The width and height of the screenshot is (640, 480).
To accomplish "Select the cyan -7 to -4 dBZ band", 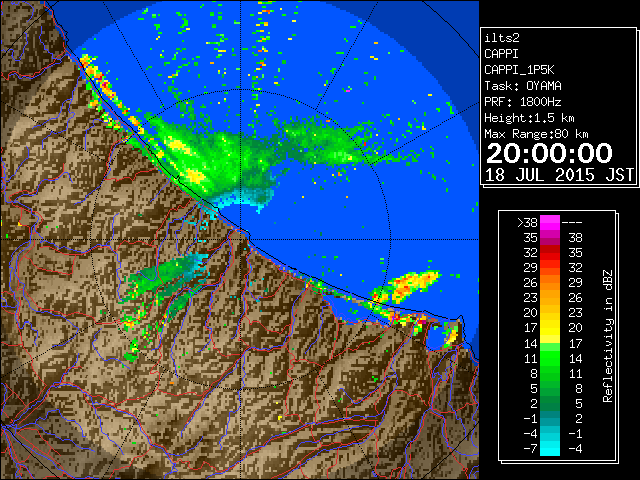I will coord(550,448).
